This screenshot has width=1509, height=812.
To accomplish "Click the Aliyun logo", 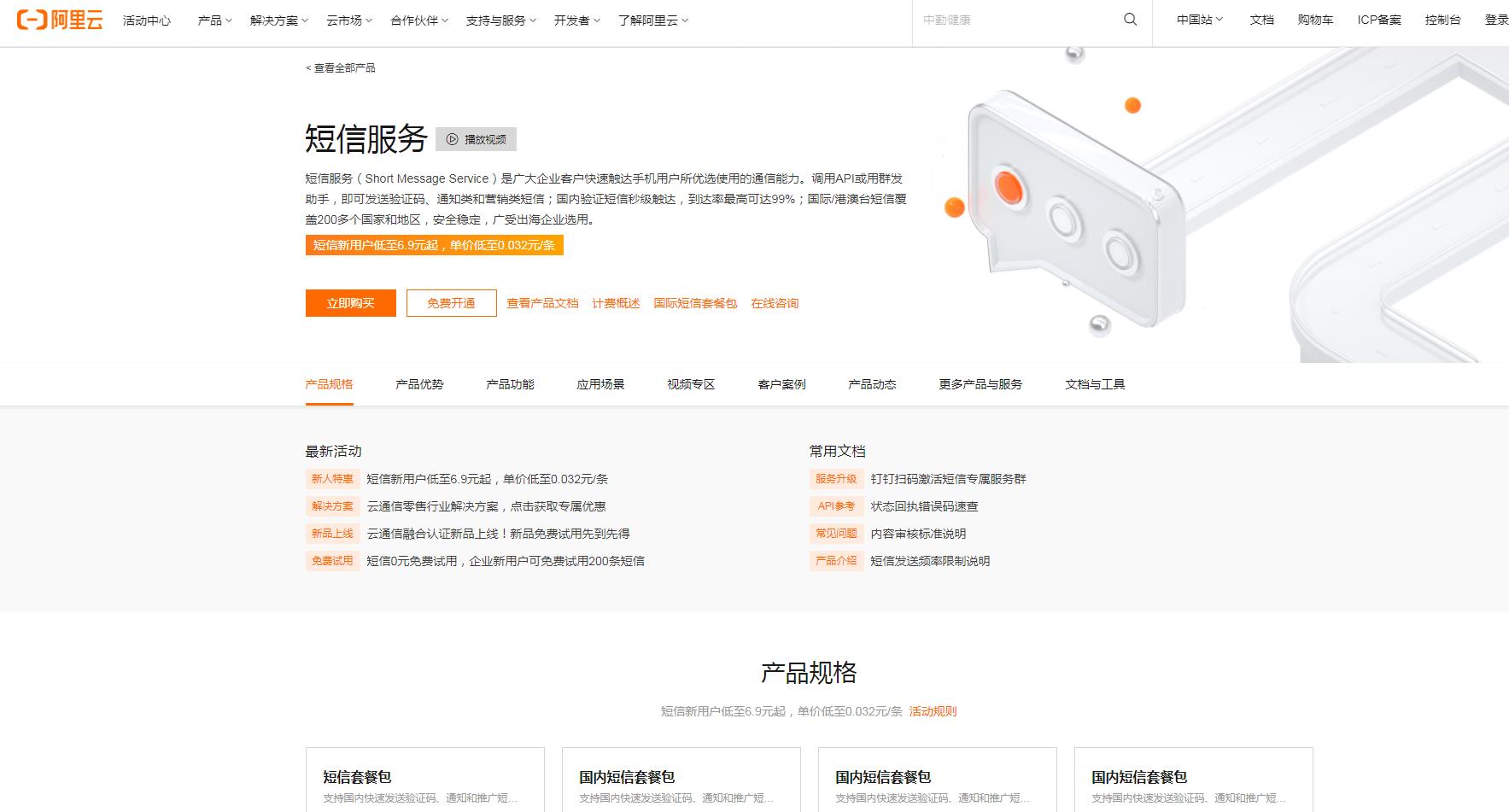I will 60,20.
